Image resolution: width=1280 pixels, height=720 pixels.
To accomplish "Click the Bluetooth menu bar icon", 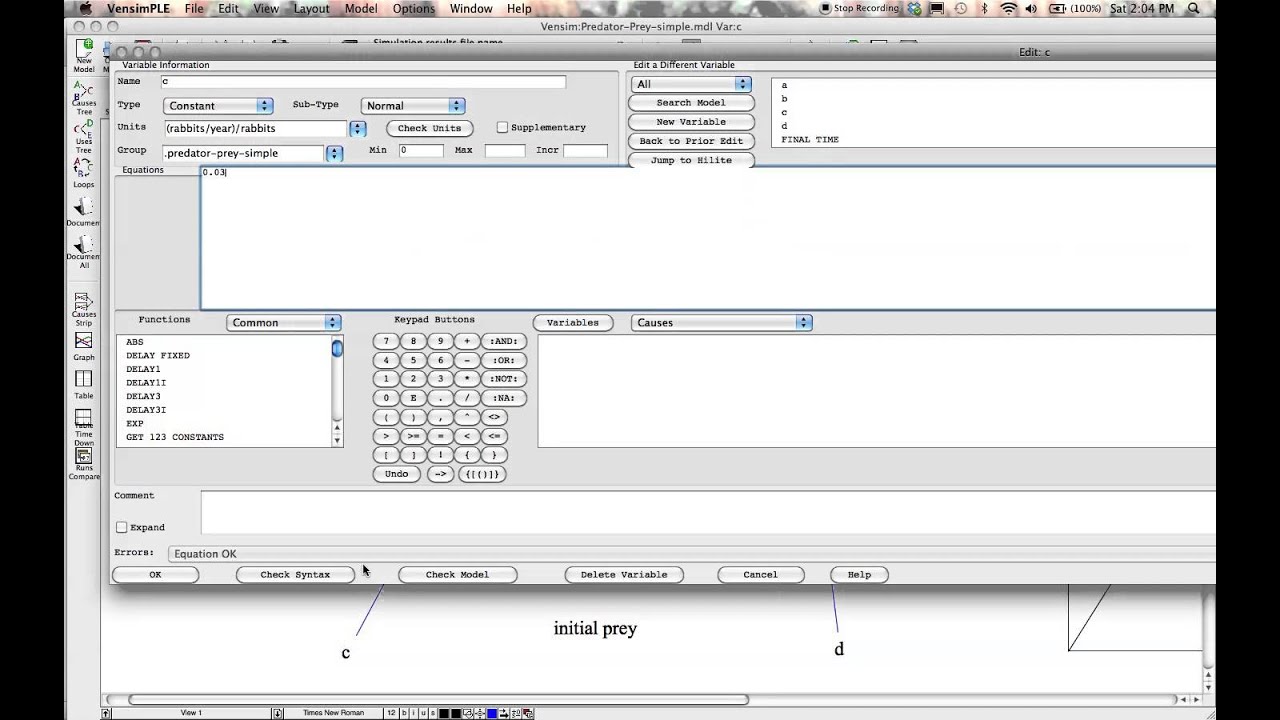I will click(984, 9).
